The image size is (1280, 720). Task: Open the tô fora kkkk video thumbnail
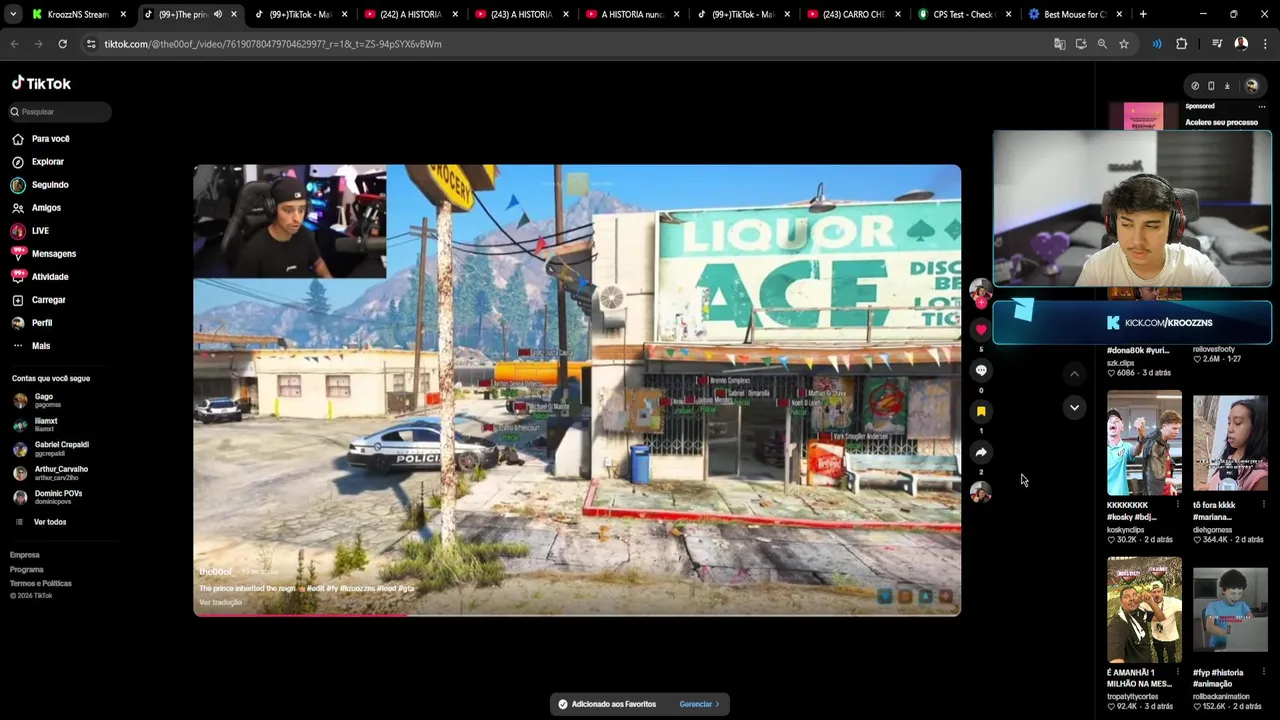[1230, 443]
